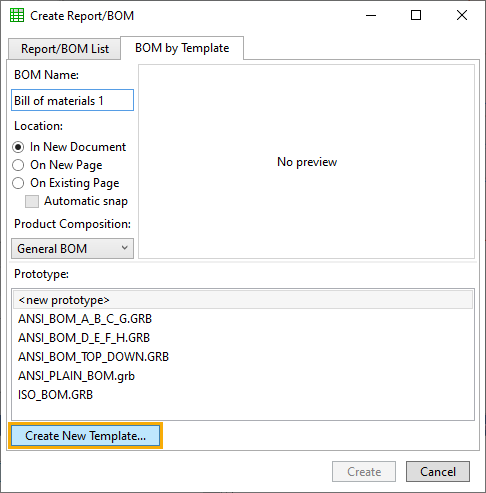Focus the BOM Name text field
This screenshot has height=493, width=486.
pyautogui.click(x=72, y=100)
